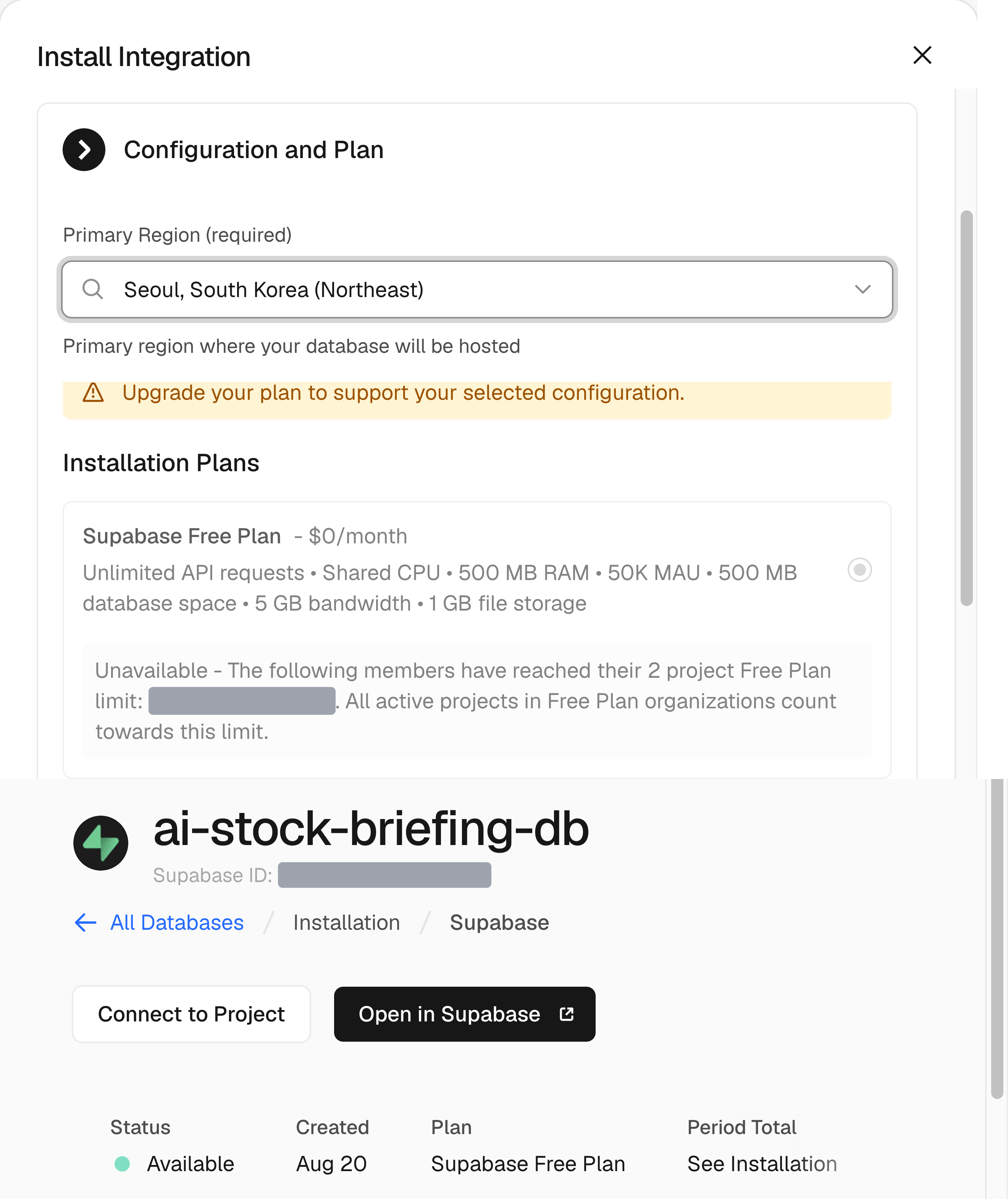Go back via the All Databases arrow
This screenshot has height=1199, width=1008.
[86, 923]
